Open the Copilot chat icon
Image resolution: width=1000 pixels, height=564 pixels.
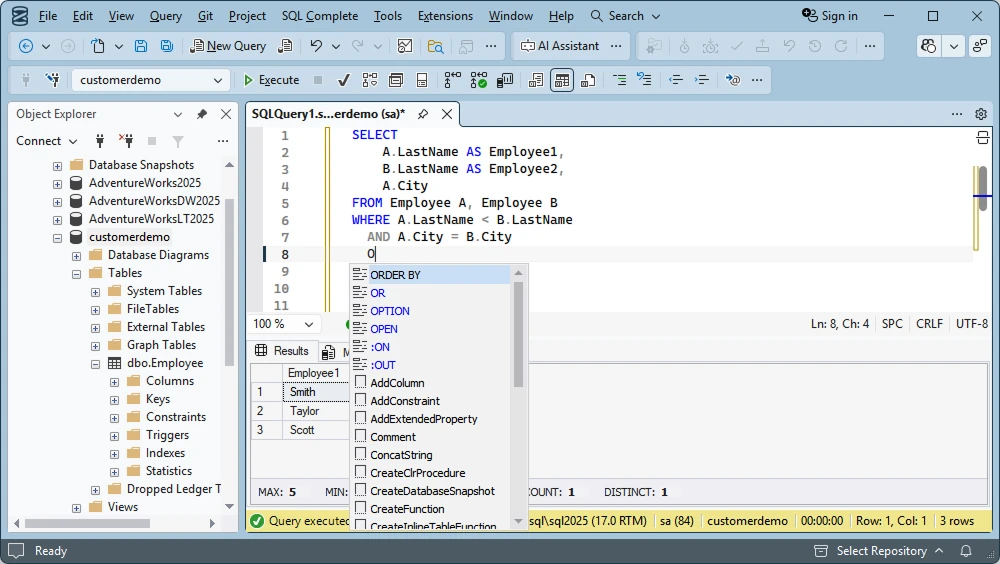(929, 46)
